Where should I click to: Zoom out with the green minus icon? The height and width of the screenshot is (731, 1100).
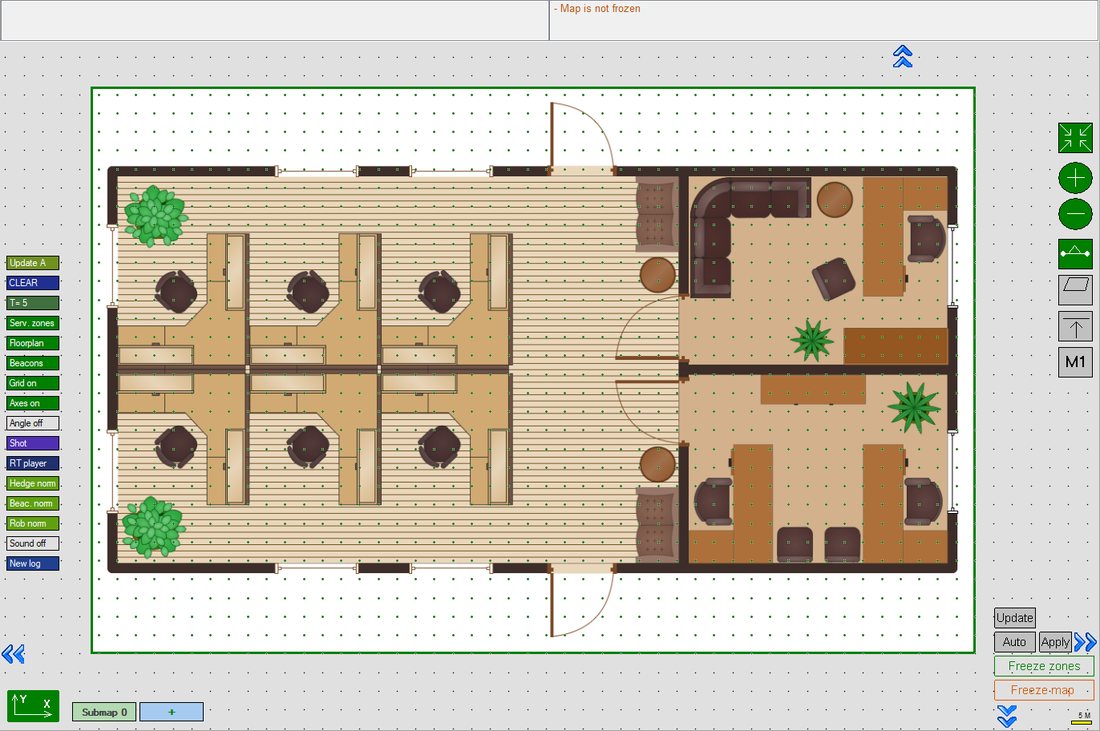[x=1075, y=213]
